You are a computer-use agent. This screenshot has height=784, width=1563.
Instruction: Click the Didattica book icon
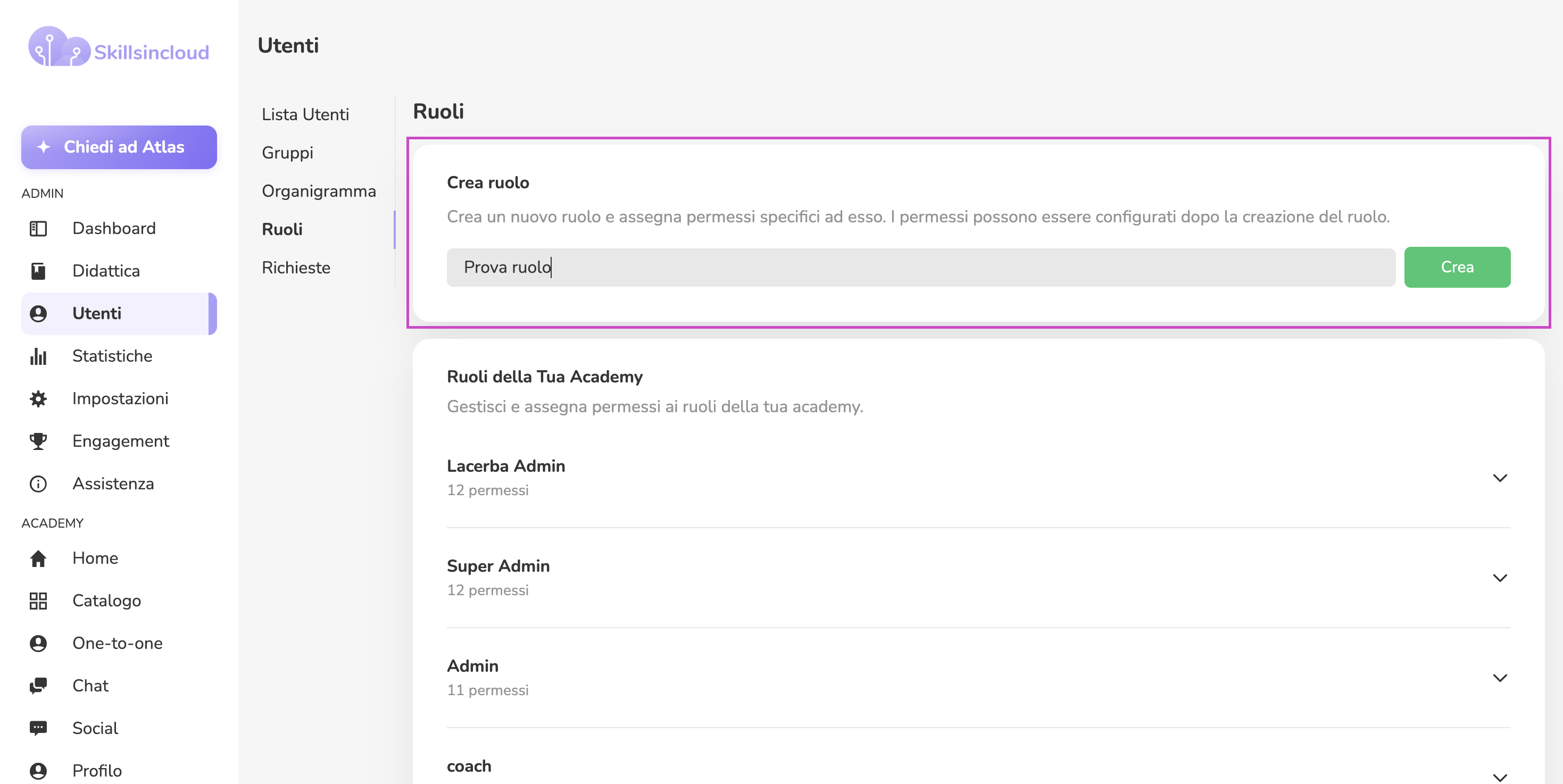coord(38,271)
